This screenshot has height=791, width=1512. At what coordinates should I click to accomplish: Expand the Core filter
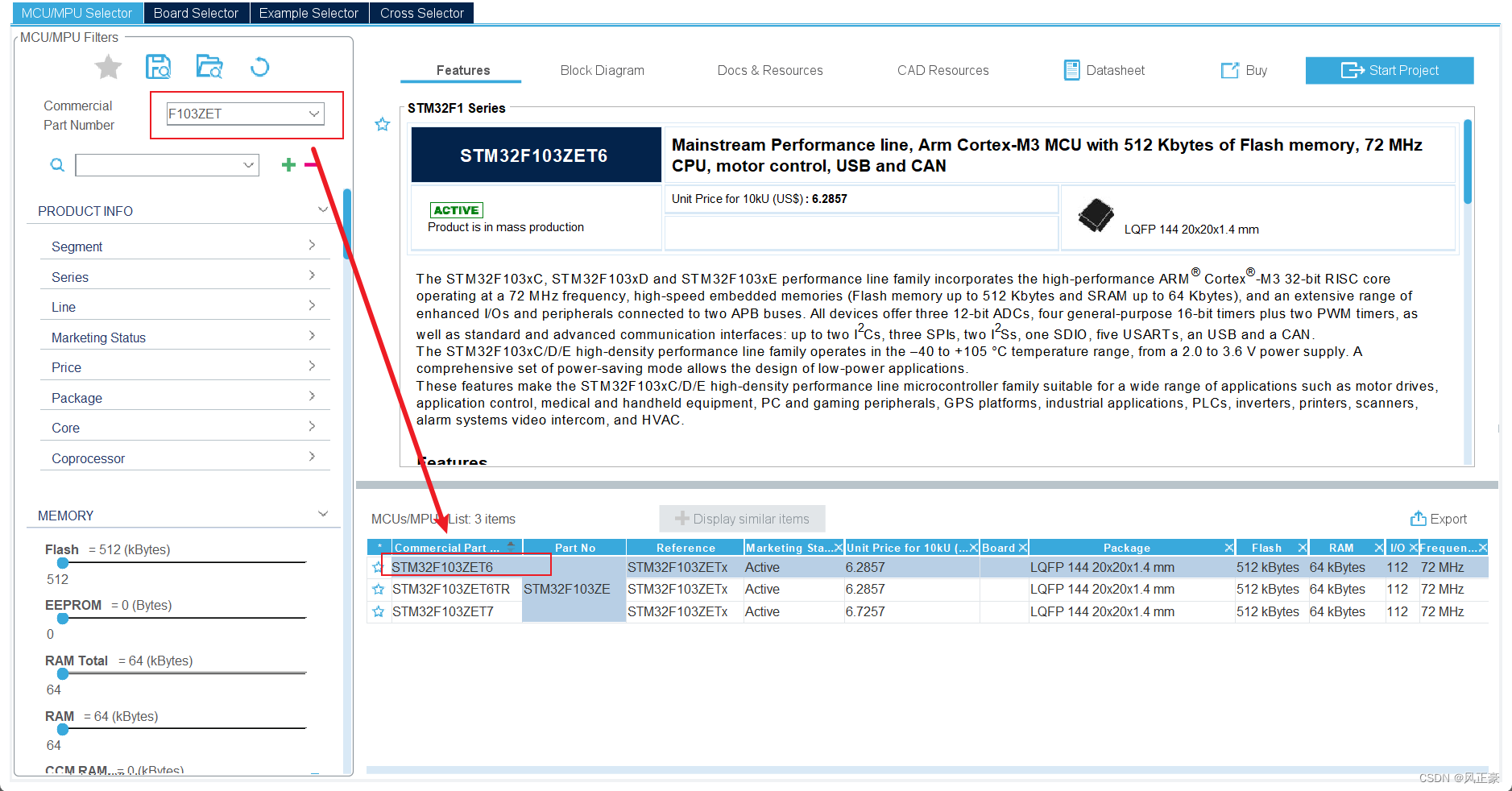click(312, 426)
